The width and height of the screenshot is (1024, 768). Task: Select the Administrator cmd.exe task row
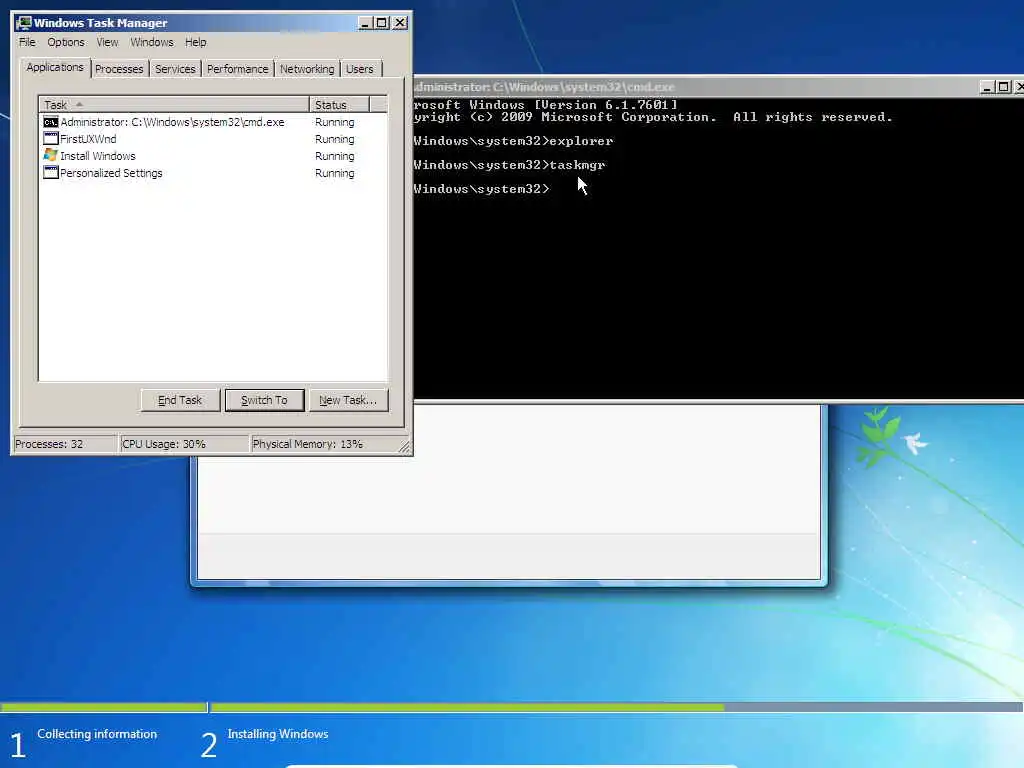coord(213,122)
